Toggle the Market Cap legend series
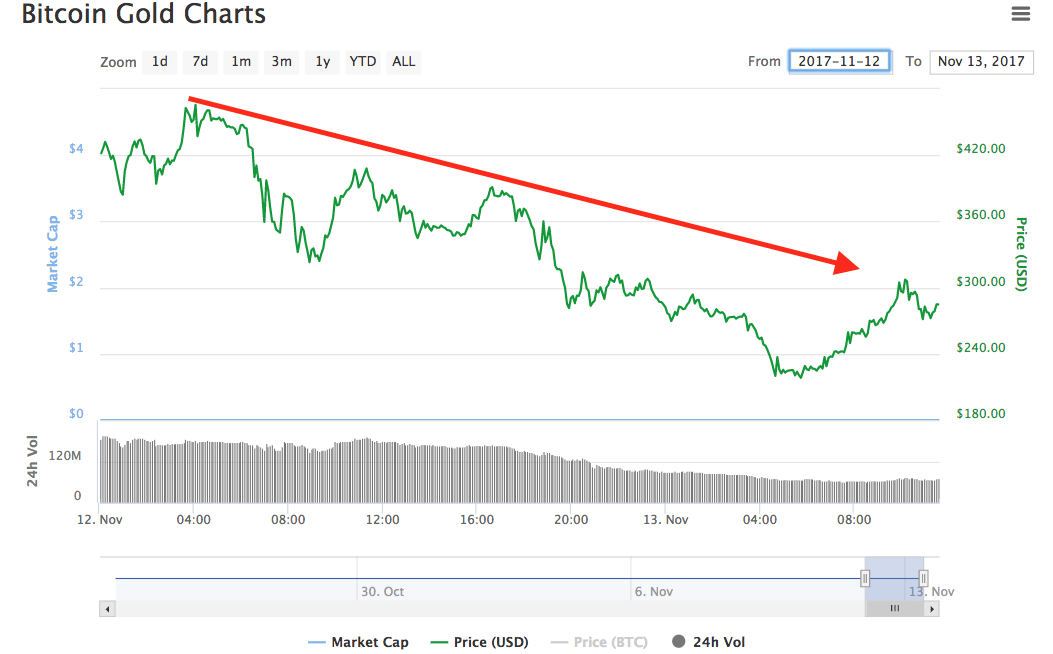Image resolution: width=1053 pixels, height=654 pixels. [x=358, y=642]
